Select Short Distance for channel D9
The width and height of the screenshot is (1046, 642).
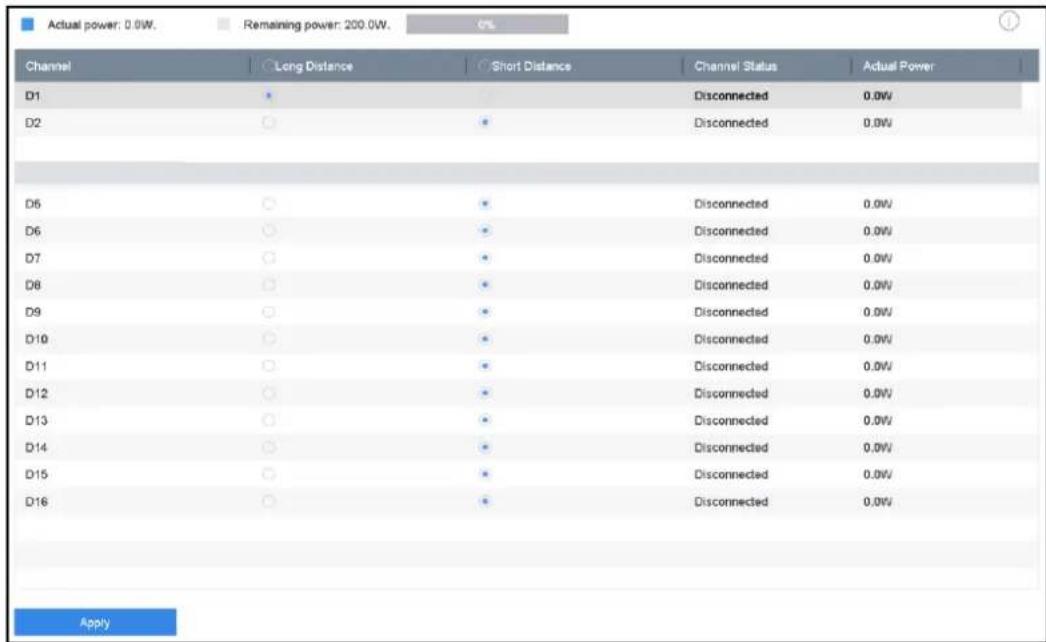(x=485, y=312)
